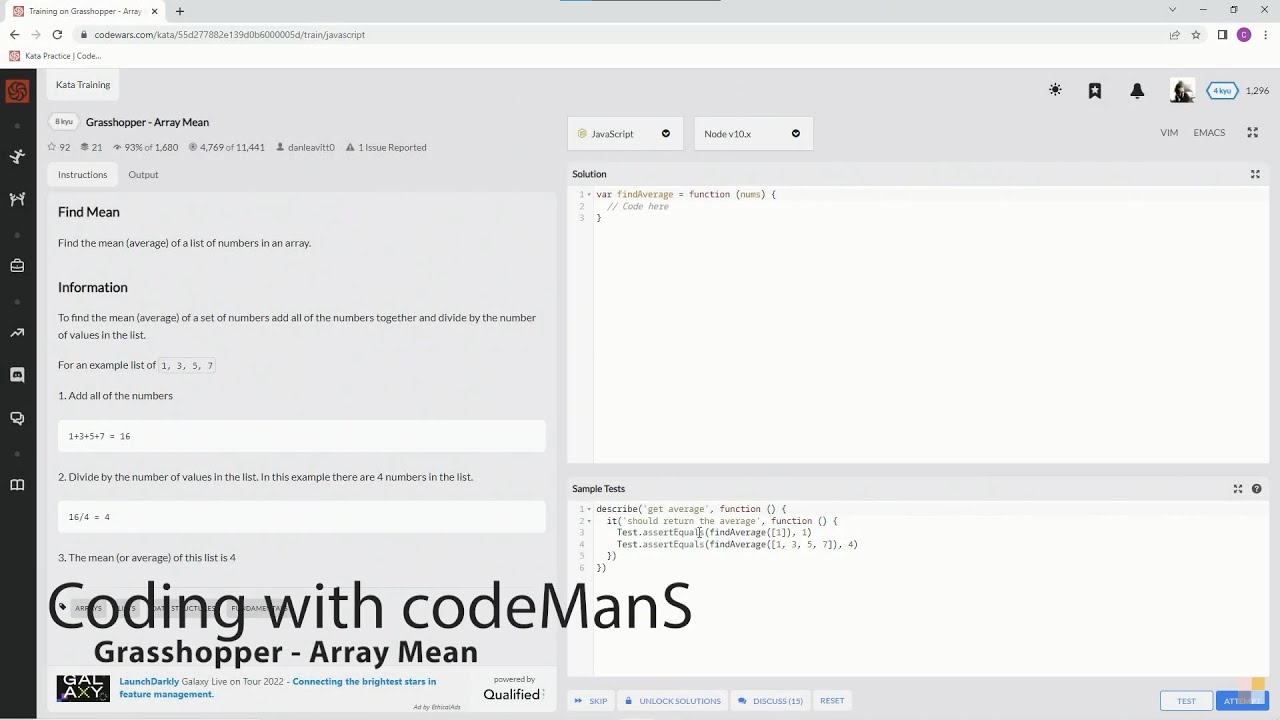The width and height of the screenshot is (1280, 720).
Task: Open the Discord chat sidebar icon
Action: pos(17,375)
